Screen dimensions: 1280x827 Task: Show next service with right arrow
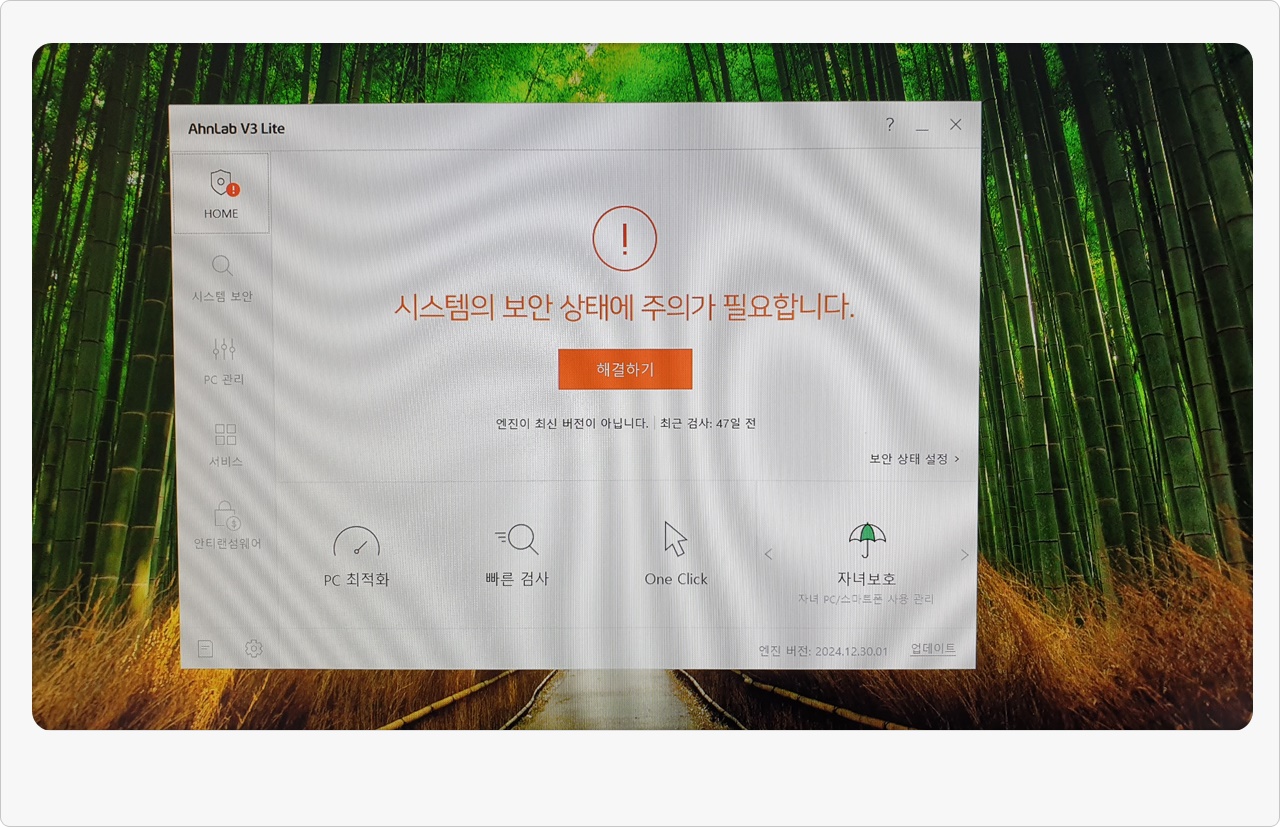coord(964,555)
